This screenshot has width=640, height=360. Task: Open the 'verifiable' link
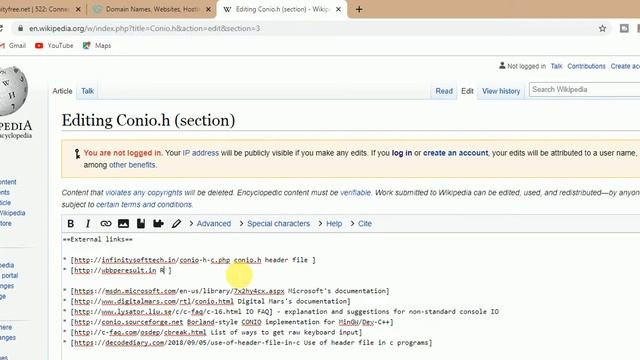click(x=355, y=193)
